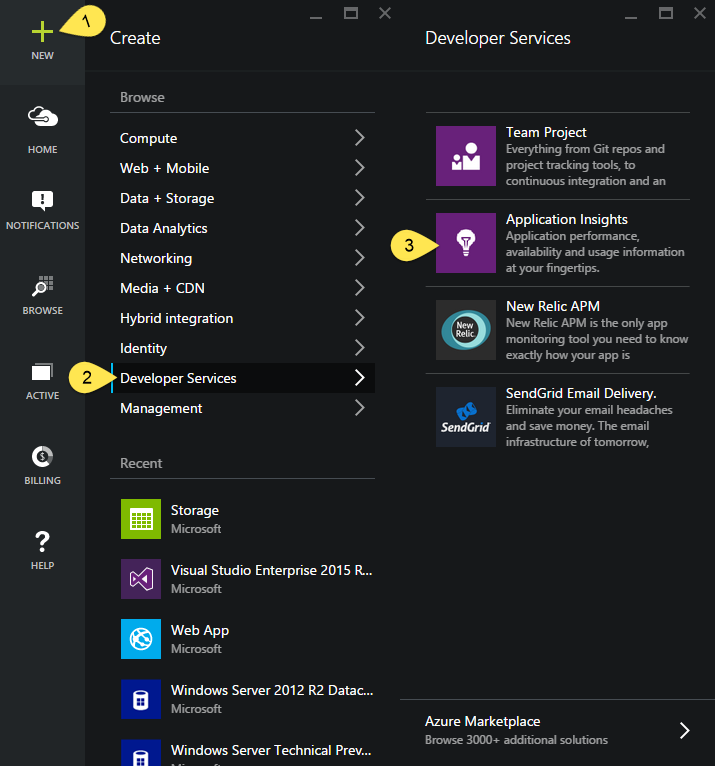This screenshot has height=766, width=715.
Task: Open Web App recent item label
Action: tap(200, 631)
